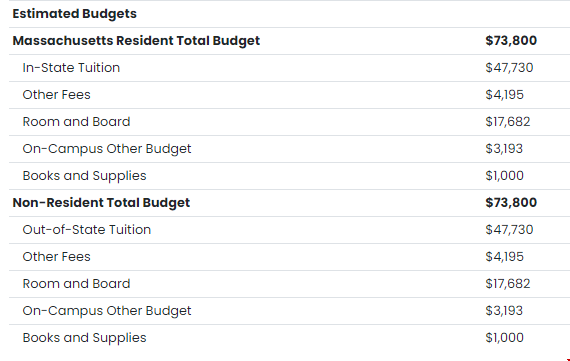Screen dimensions: 570x361
Task: Click the Non-Resident Books and Supplies label
Action: [84, 338]
